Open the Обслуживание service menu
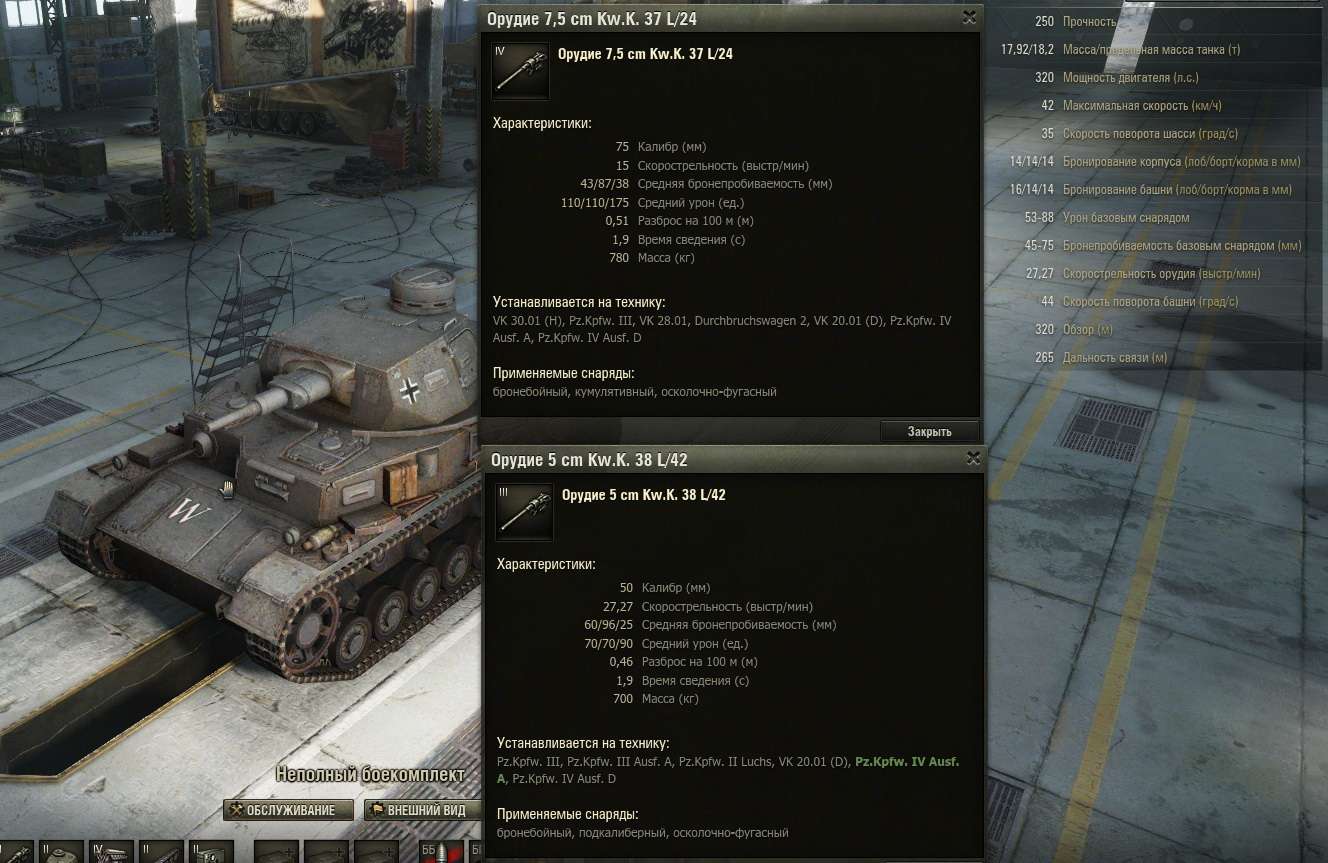Screen dimensions: 1328x863 pyautogui.click(x=288, y=810)
